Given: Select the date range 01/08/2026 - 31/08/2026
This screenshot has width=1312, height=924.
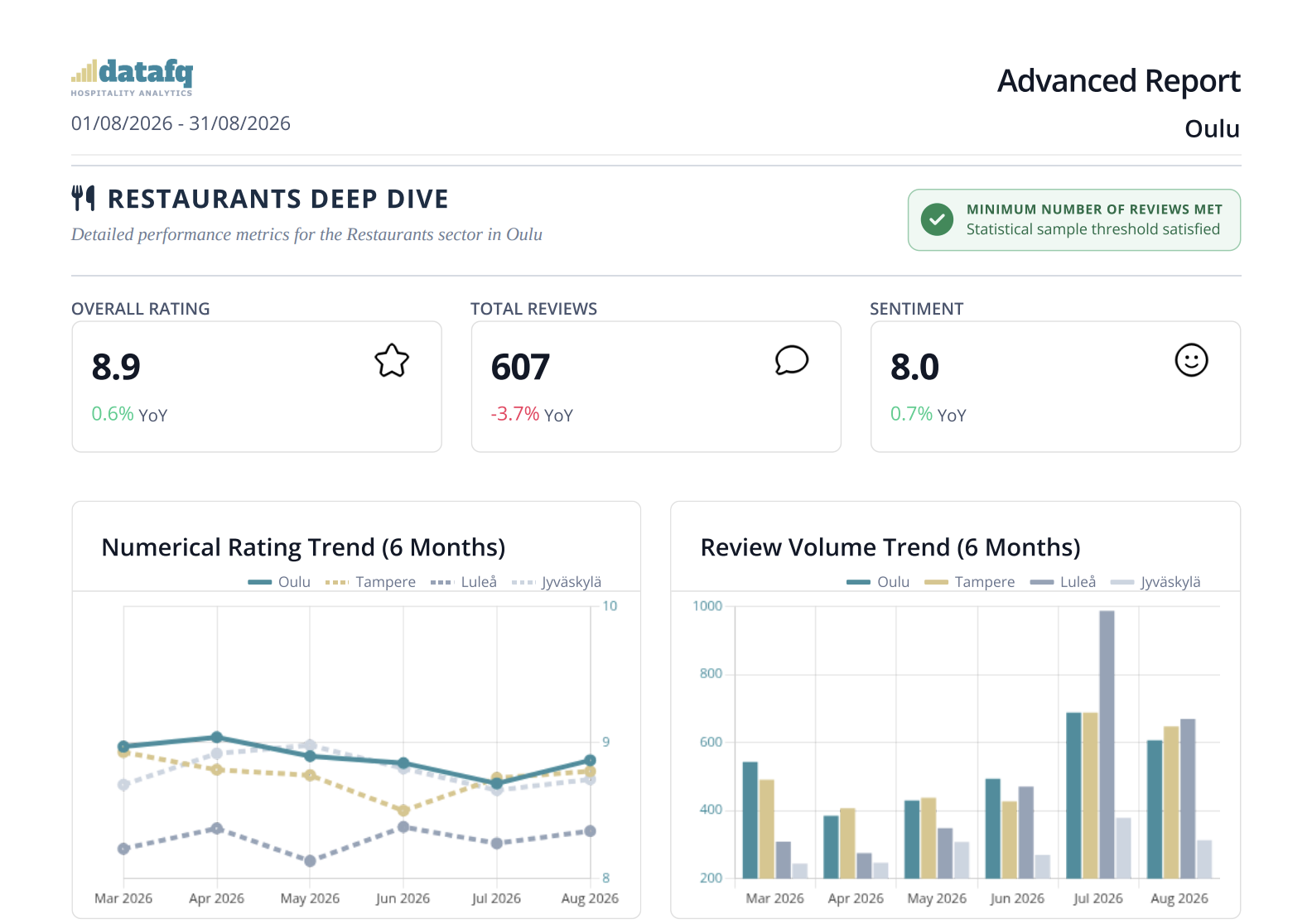Looking at the screenshot, I should tap(181, 123).
